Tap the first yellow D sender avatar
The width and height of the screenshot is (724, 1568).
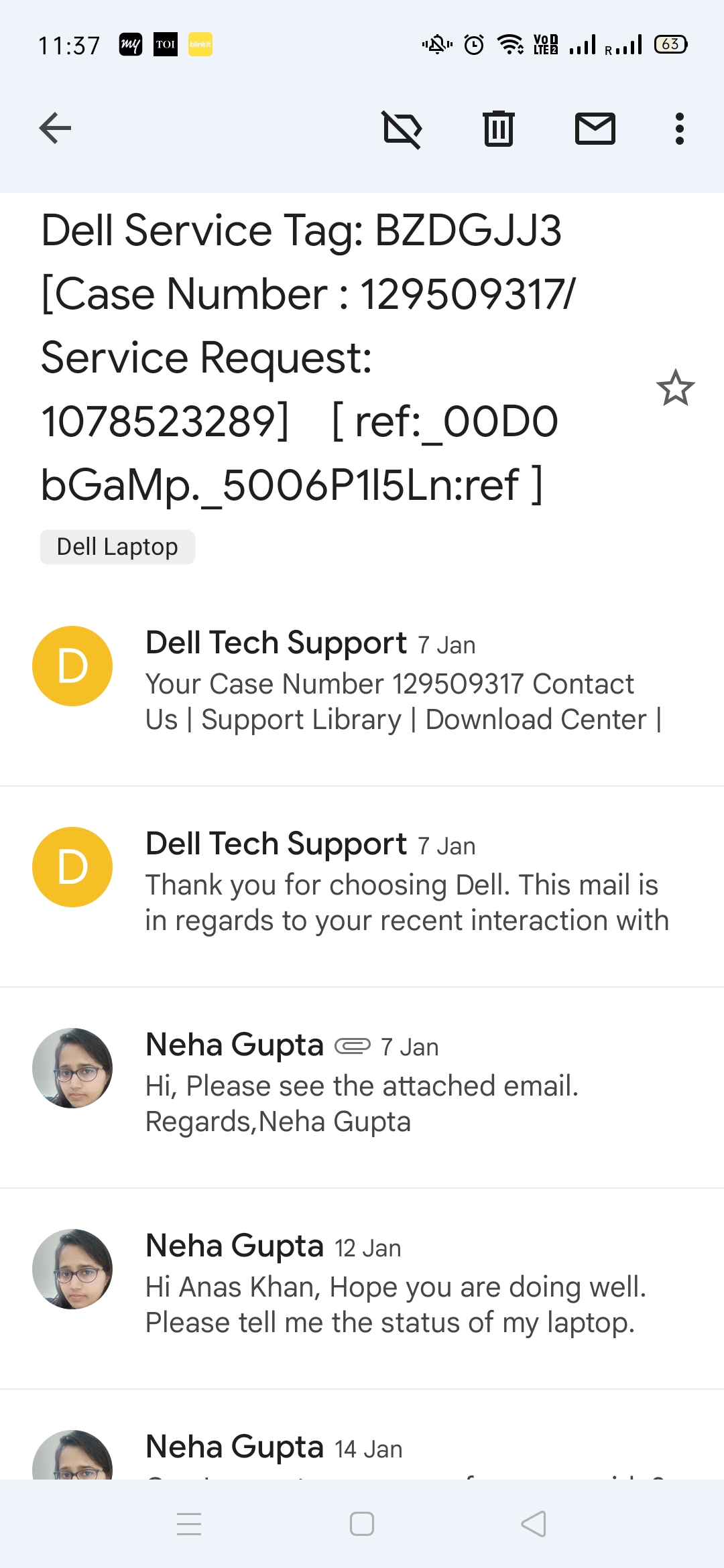(x=72, y=666)
